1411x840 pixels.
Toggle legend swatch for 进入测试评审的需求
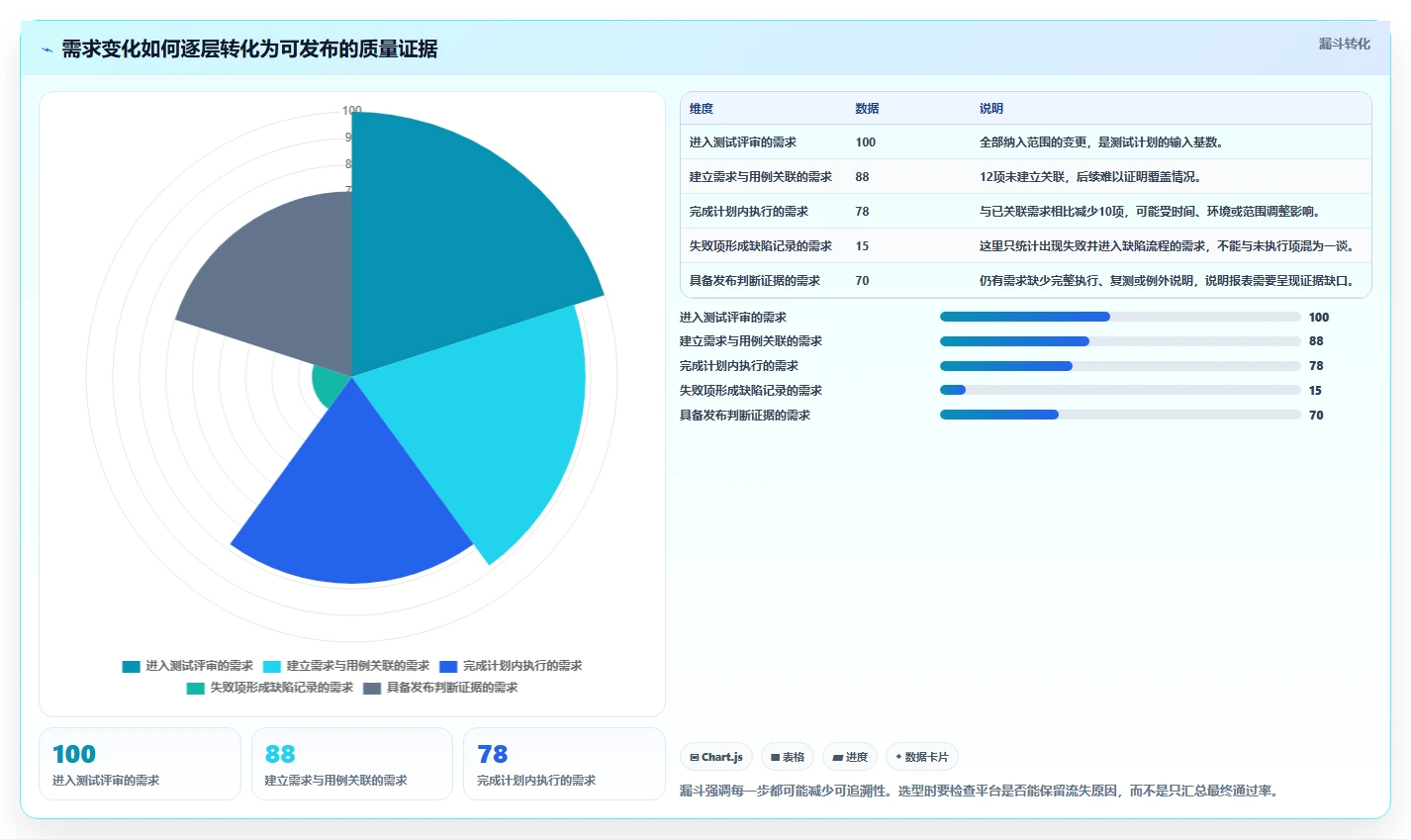click(132, 666)
